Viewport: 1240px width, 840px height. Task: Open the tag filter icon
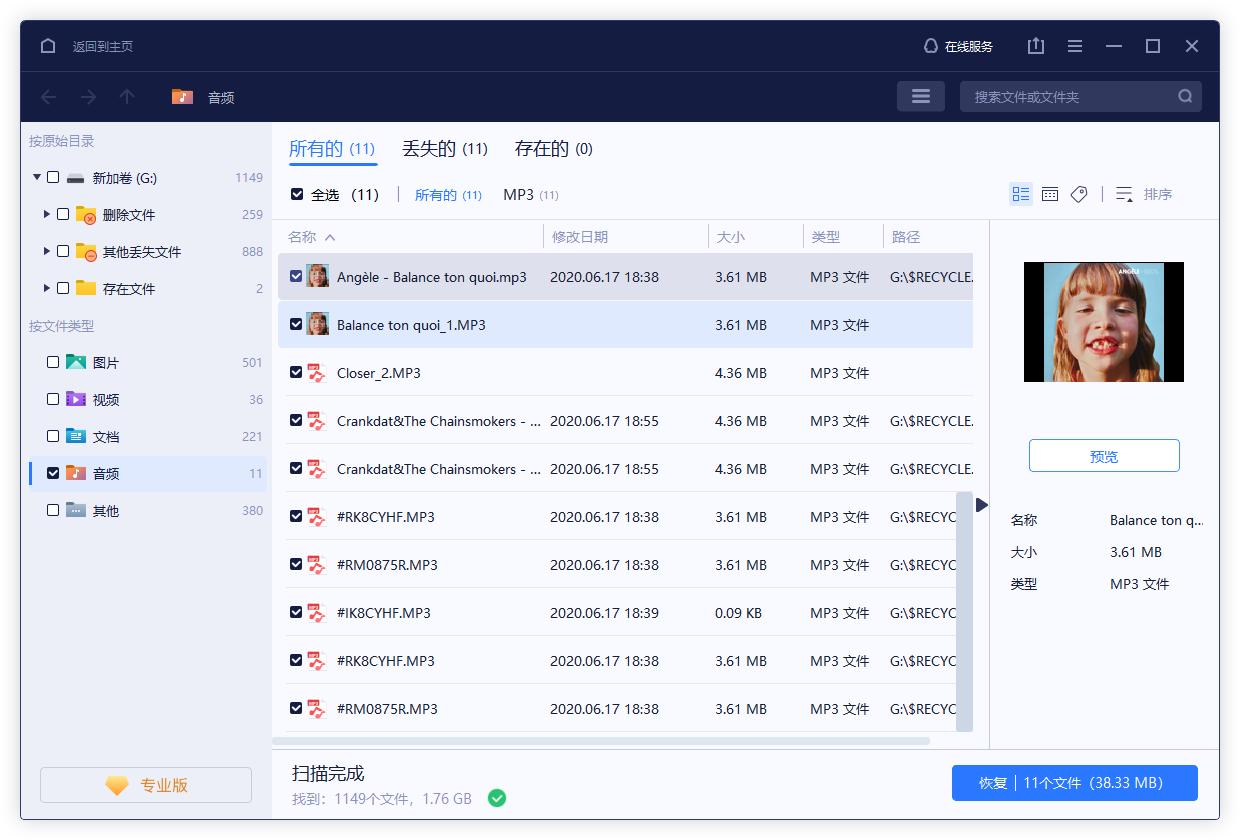click(x=1079, y=194)
